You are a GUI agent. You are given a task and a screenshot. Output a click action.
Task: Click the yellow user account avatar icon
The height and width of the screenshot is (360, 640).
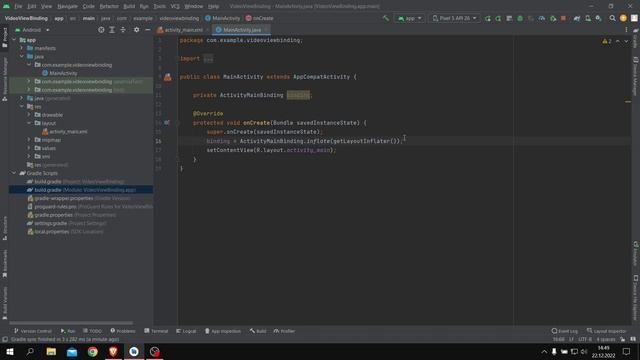[x=623, y=18]
